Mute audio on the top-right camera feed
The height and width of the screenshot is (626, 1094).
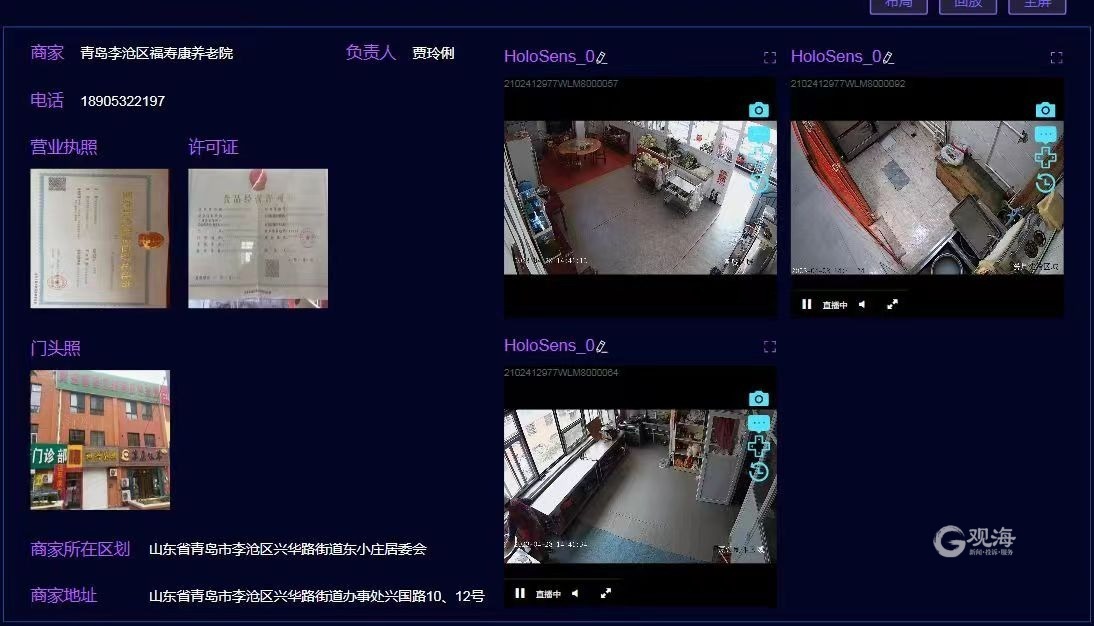pos(862,304)
